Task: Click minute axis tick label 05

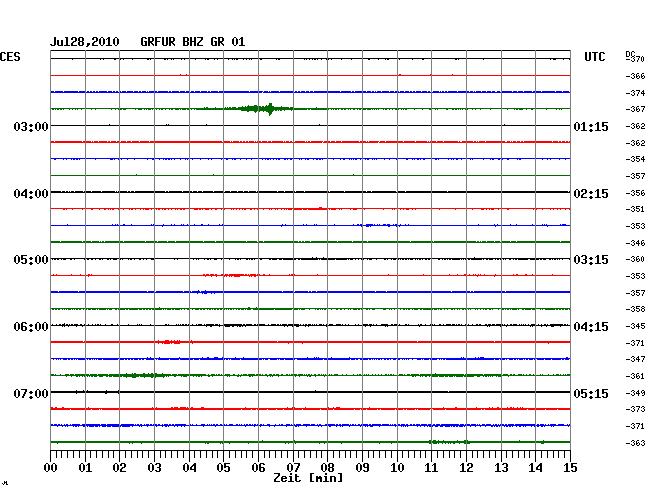Action: coord(223,468)
